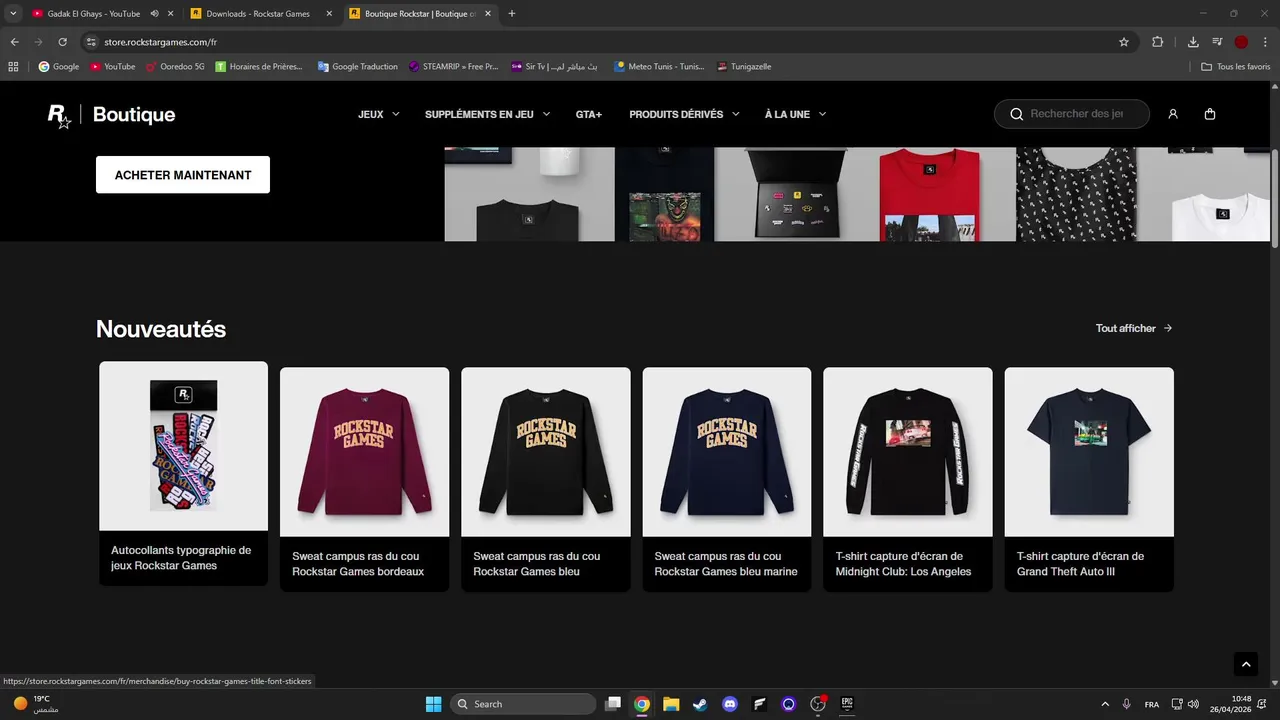
Task: Switch to the Downloads - Rockstar Games tab
Action: (258, 14)
